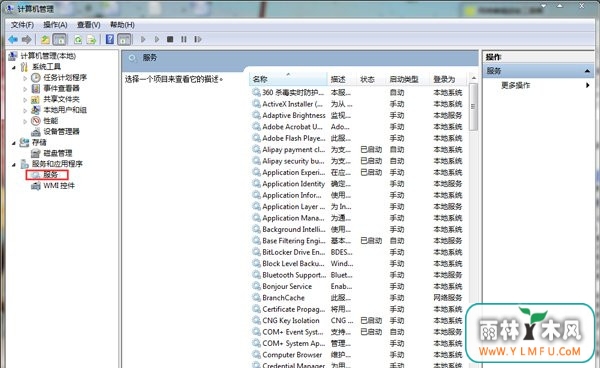Open 磁盘管理 in the tree

58,153
